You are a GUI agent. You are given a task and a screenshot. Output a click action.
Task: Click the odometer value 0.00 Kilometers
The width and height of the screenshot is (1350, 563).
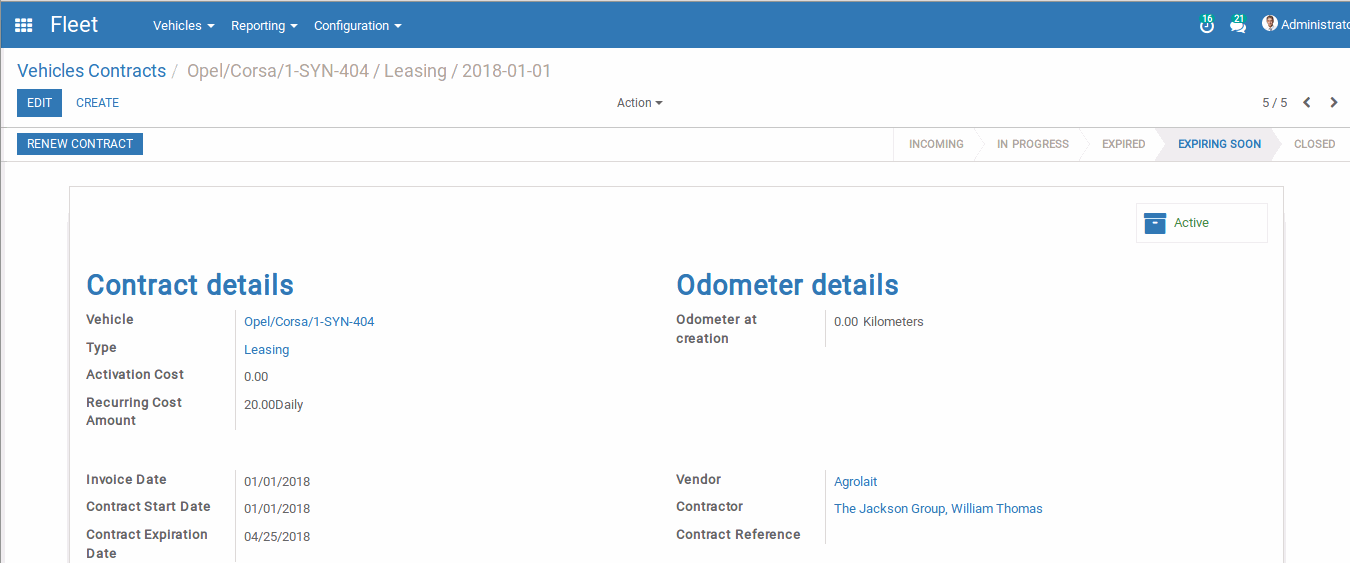[x=879, y=322]
